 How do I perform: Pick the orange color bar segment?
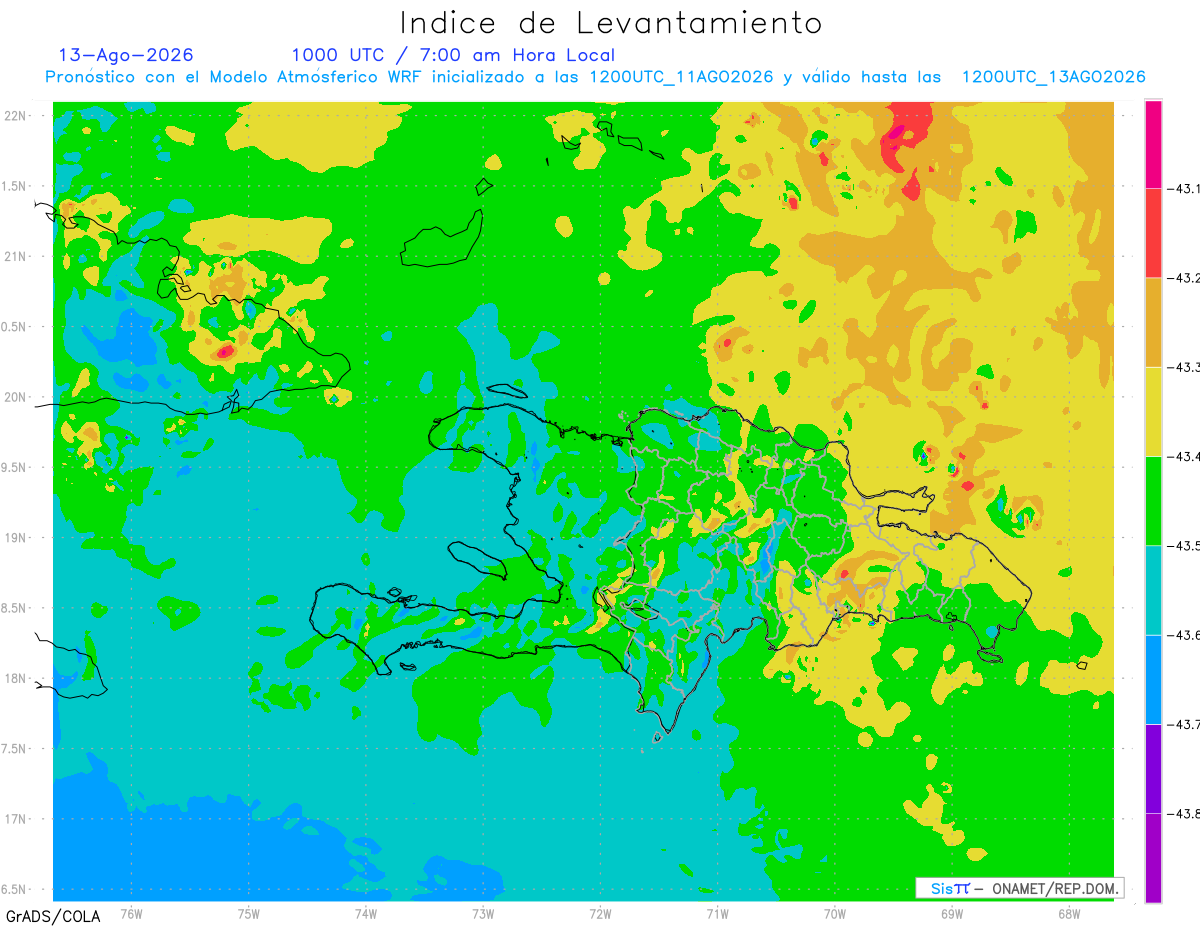click(1153, 322)
